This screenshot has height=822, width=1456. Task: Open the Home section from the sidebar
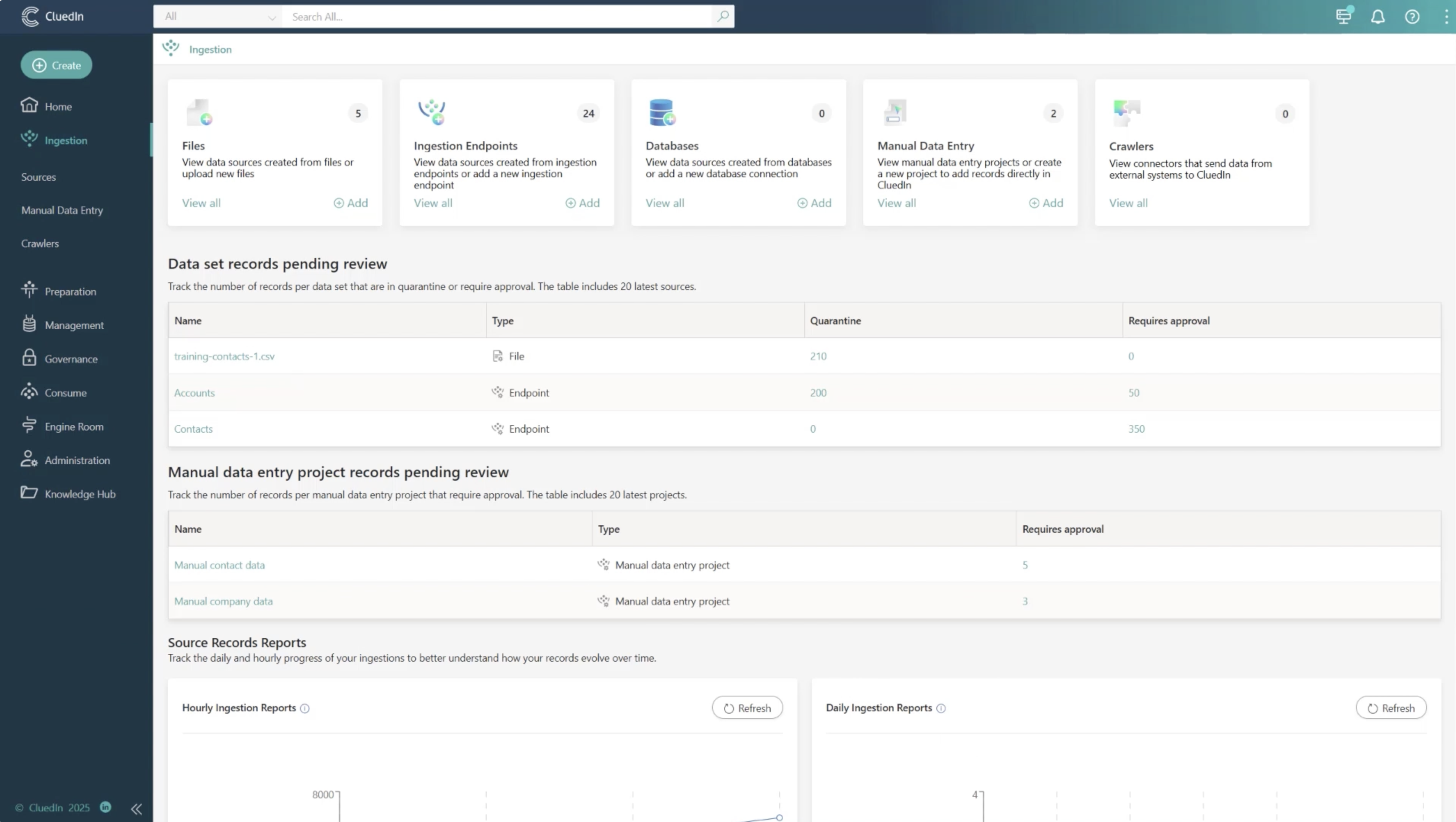point(58,106)
